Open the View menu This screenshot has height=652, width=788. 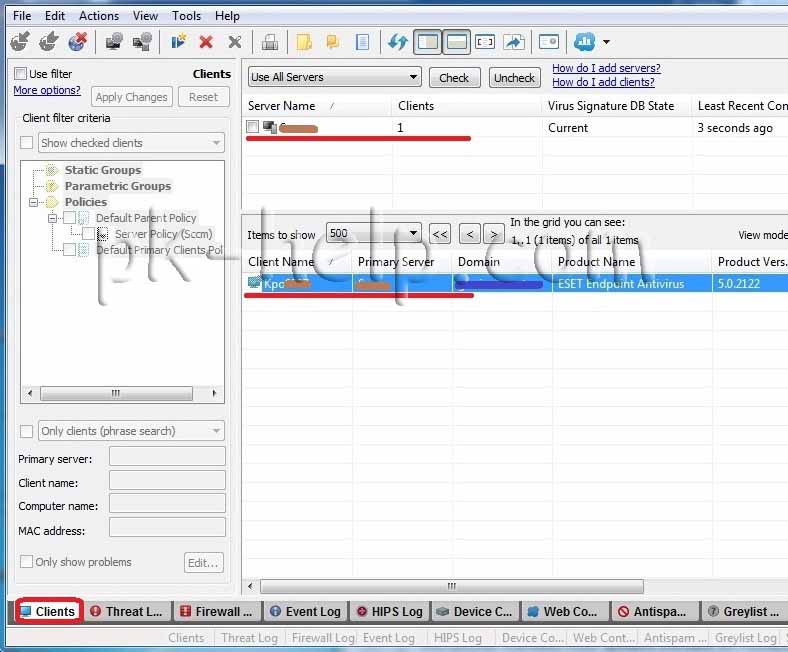click(145, 16)
